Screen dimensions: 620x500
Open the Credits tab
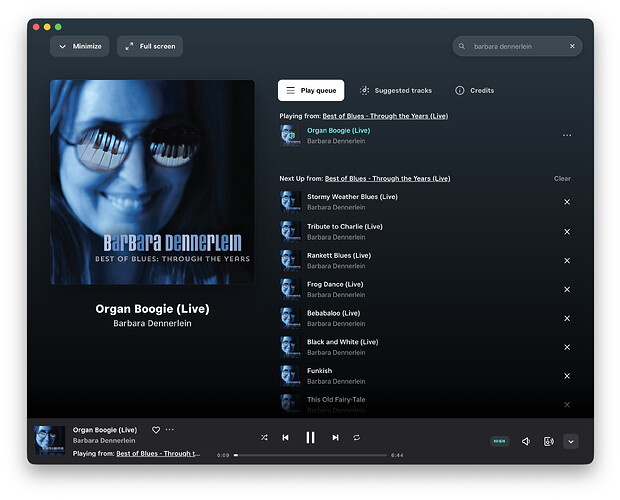coord(474,91)
